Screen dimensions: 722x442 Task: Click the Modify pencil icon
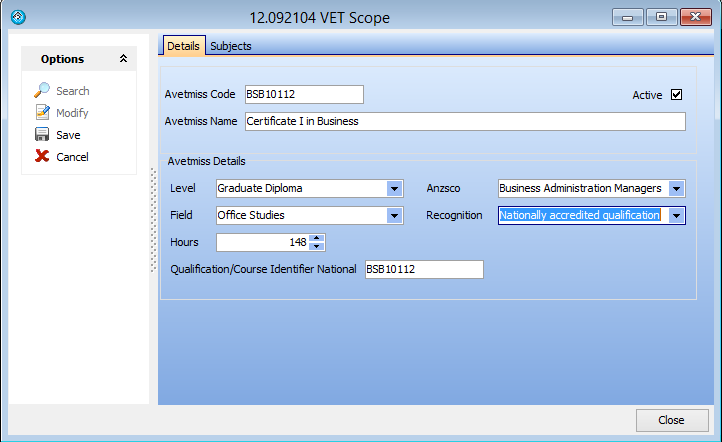[42, 113]
